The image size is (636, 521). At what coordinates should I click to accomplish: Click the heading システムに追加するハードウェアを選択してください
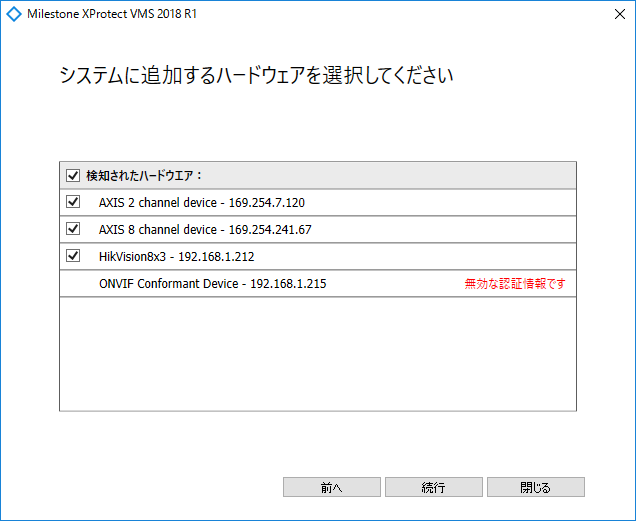point(256,75)
